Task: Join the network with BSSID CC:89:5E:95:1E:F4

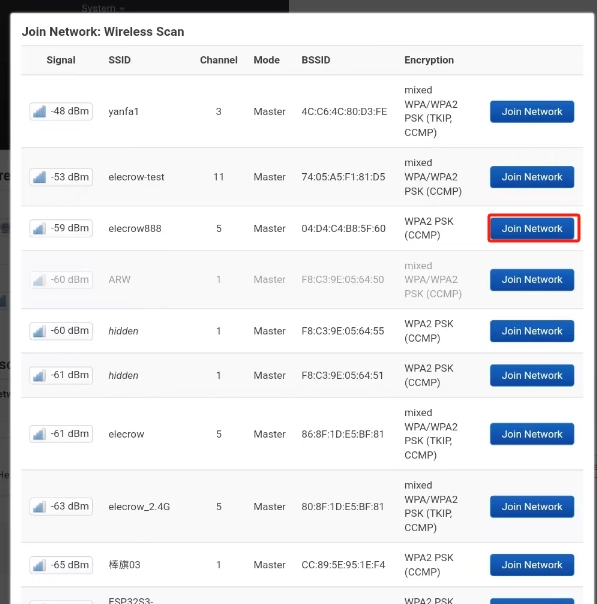Action: (532, 565)
